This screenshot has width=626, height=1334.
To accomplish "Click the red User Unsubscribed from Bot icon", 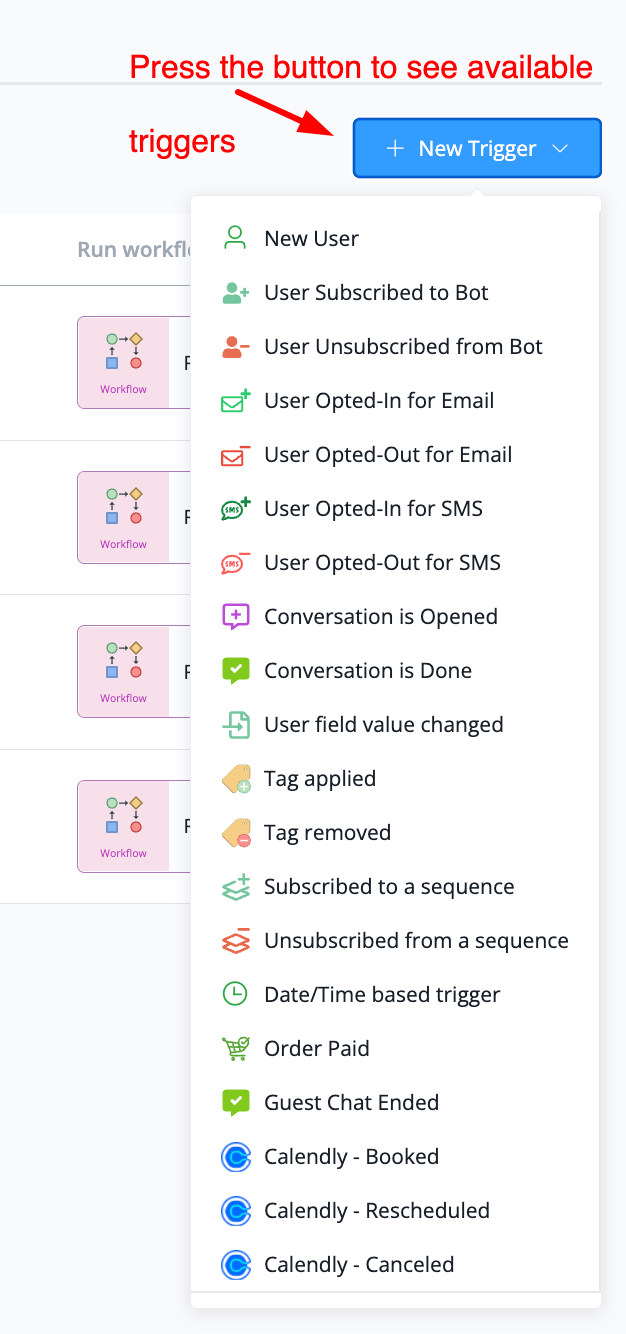I will pos(235,347).
